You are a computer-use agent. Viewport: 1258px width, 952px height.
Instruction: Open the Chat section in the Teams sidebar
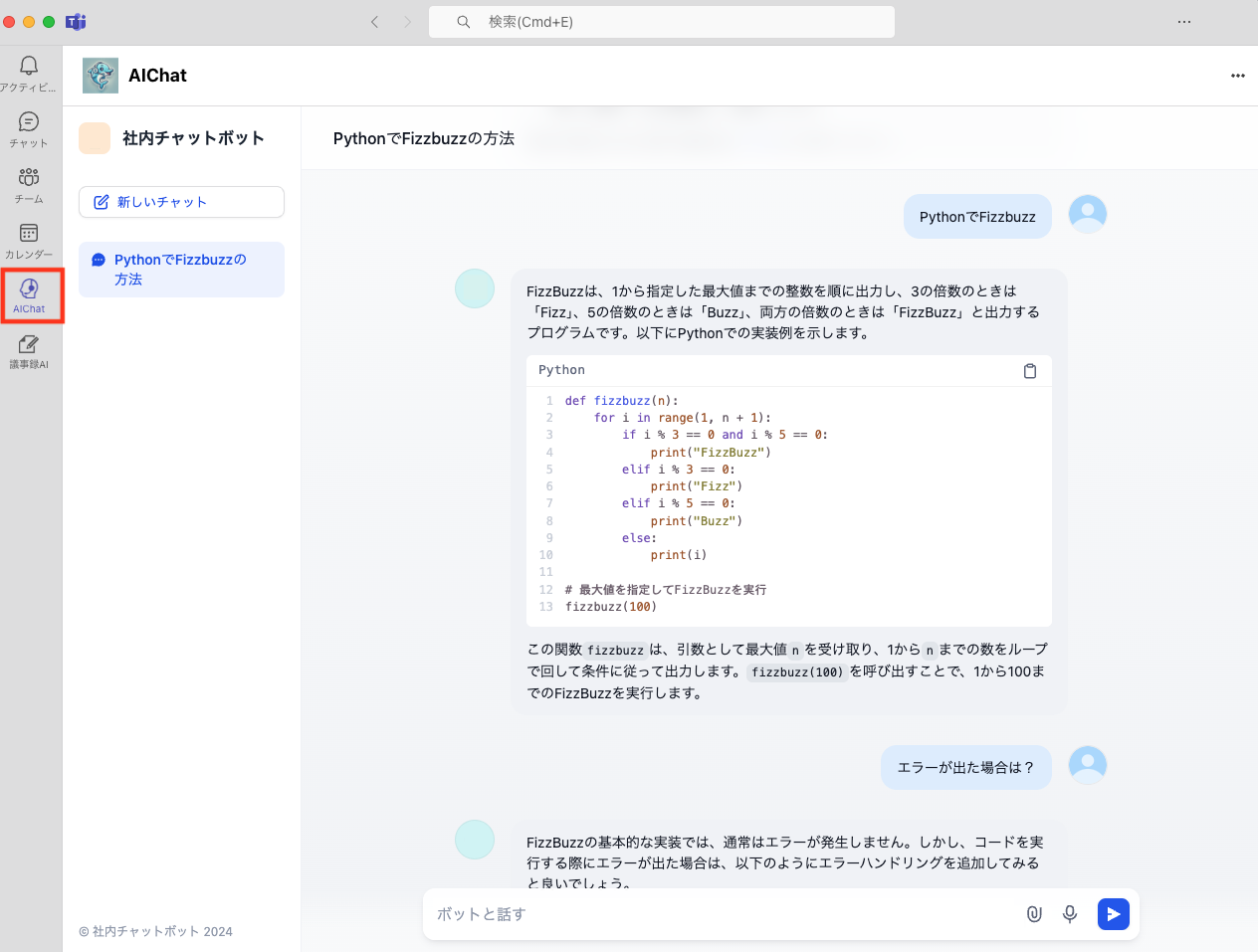(x=29, y=129)
